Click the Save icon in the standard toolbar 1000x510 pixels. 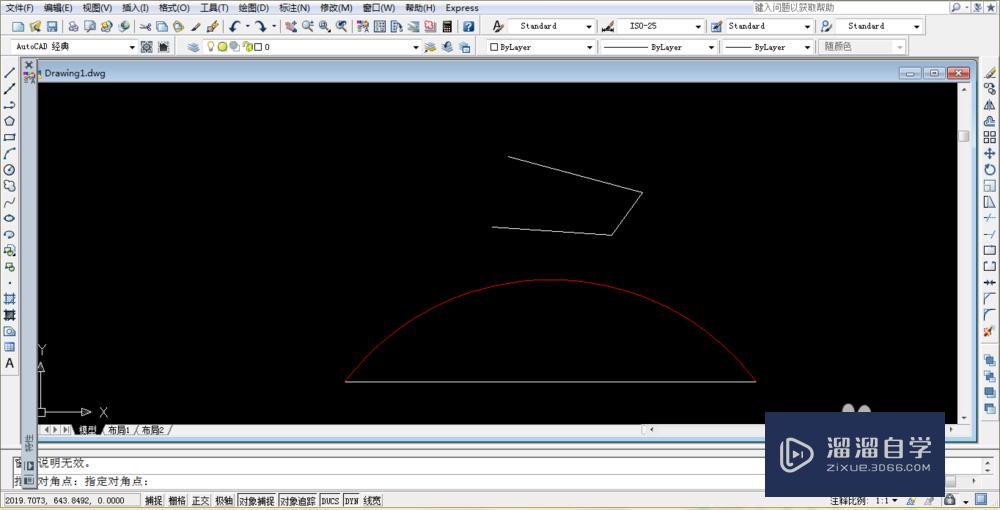[52, 27]
